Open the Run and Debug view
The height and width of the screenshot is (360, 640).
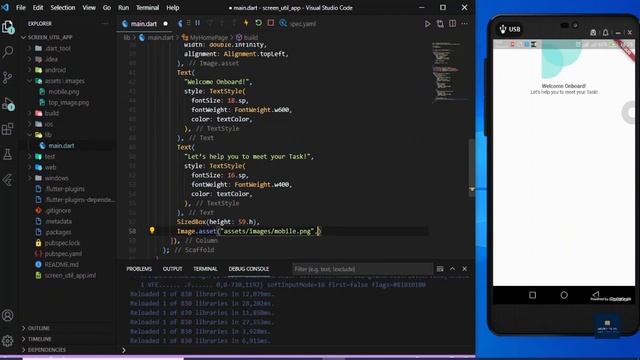[x=8, y=104]
